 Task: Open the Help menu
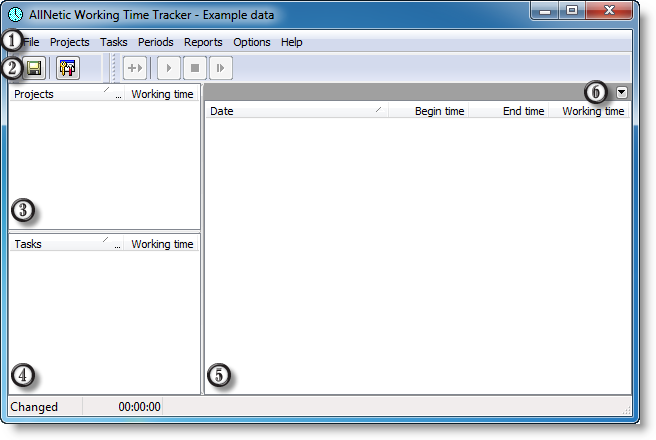tap(292, 42)
